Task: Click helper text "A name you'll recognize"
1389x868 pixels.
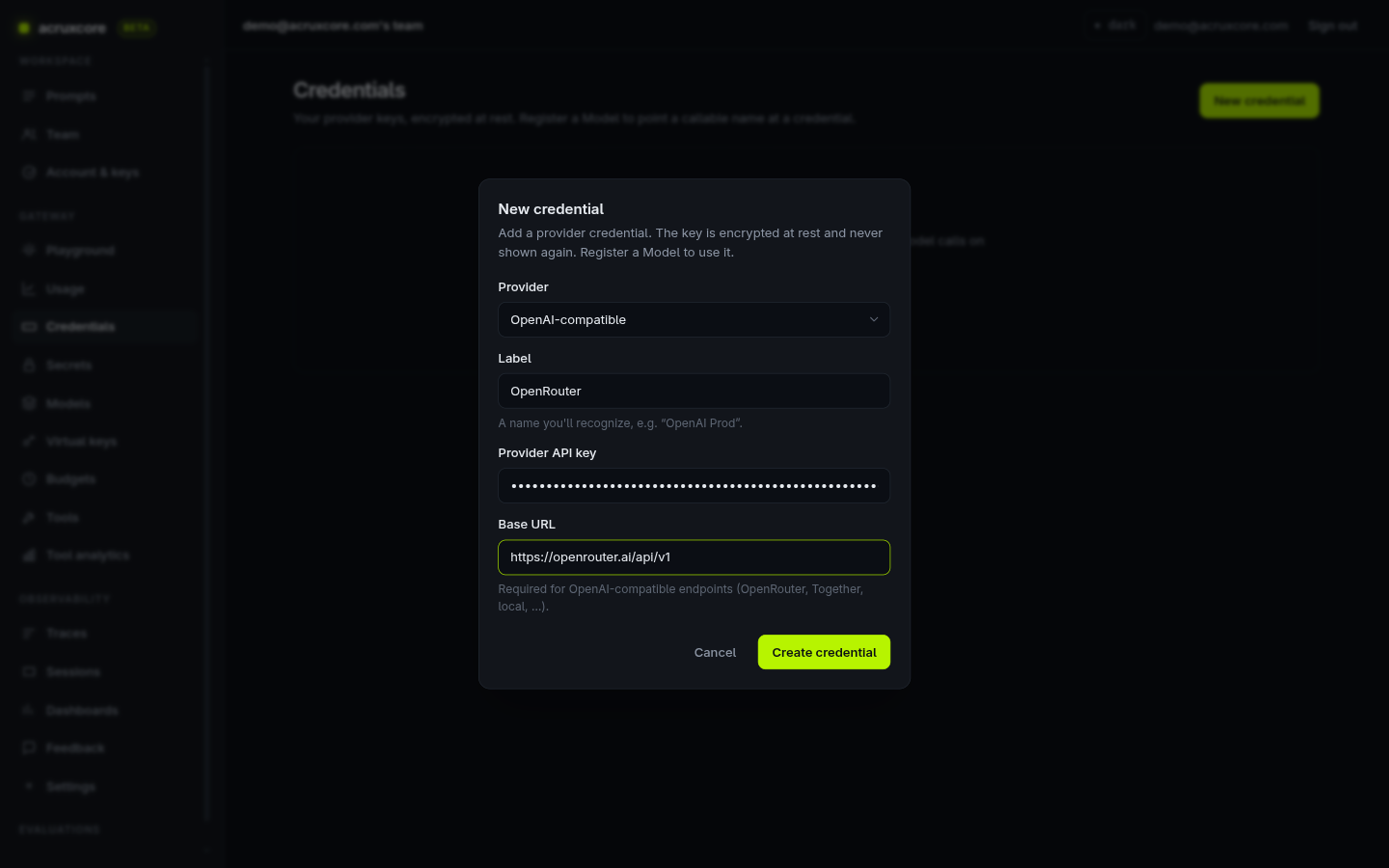Action: 620,423
